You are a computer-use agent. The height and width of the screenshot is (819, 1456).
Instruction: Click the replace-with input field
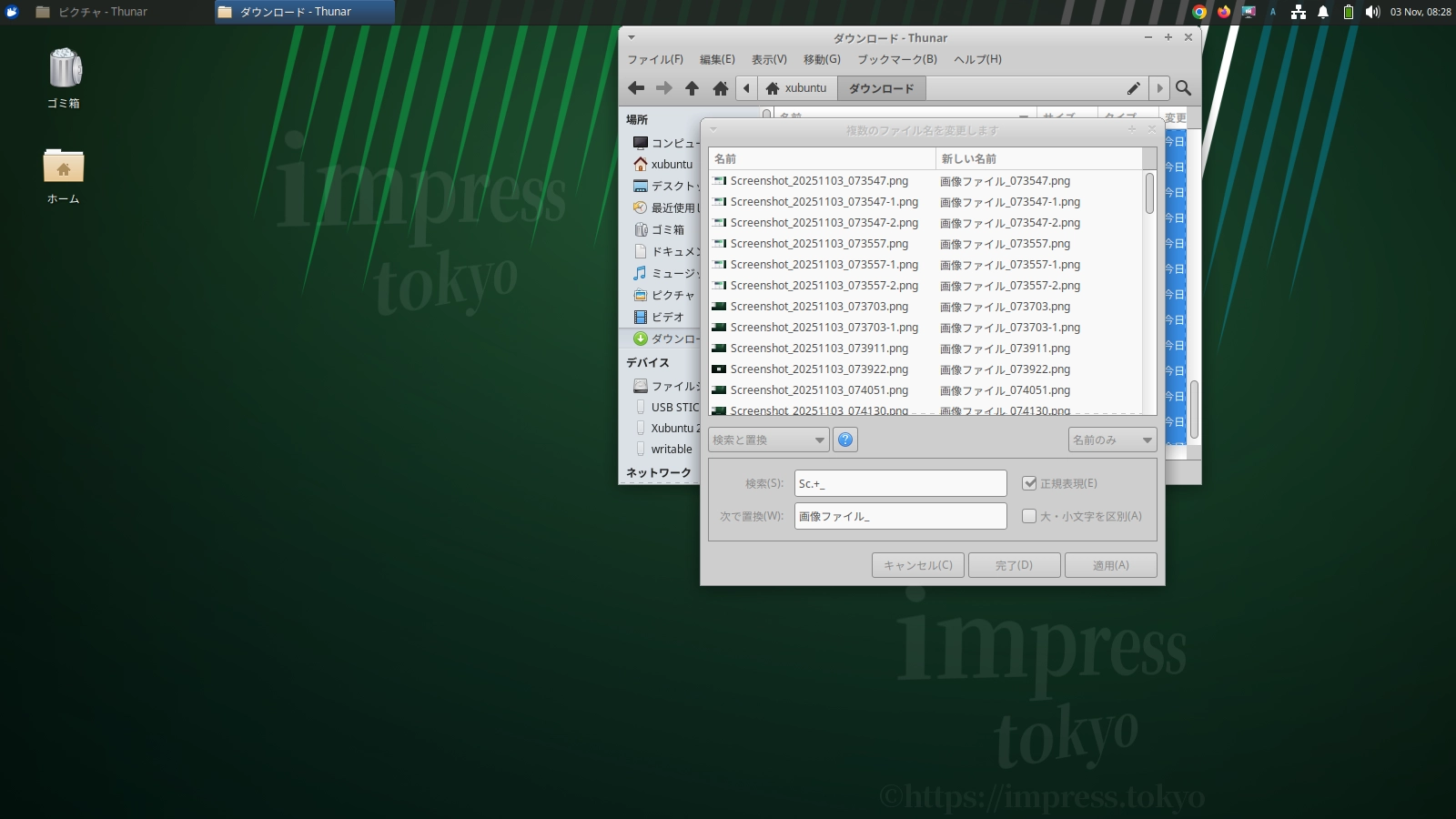(901, 516)
